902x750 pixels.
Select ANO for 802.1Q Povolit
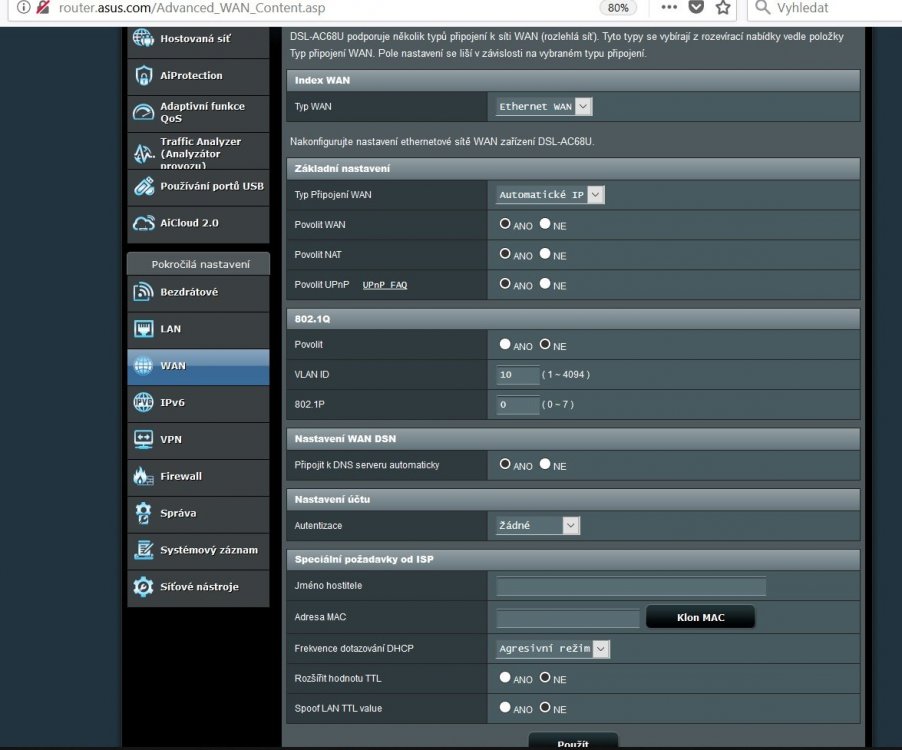point(505,344)
